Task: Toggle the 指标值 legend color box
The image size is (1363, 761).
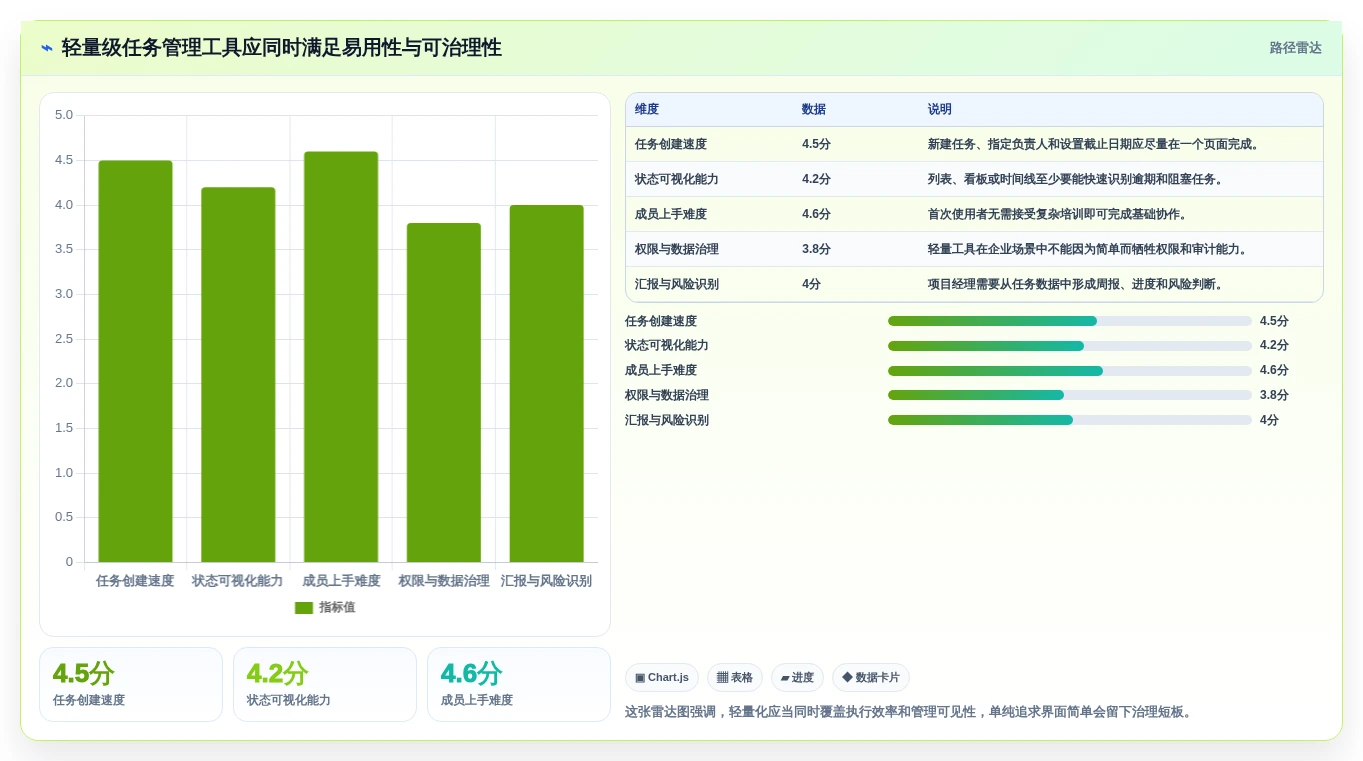Action: (x=304, y=608)
